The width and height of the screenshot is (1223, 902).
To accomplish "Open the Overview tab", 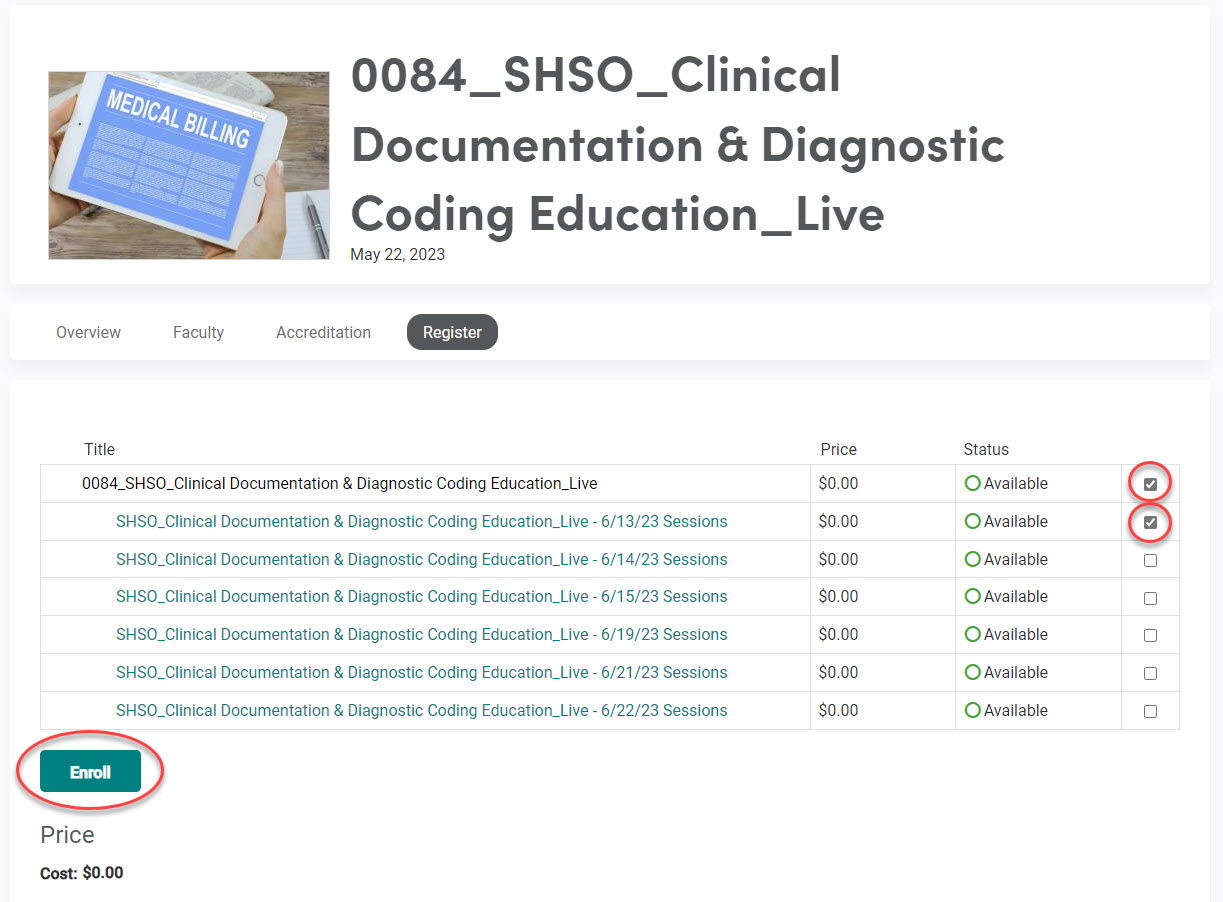I will pos(88,332).
